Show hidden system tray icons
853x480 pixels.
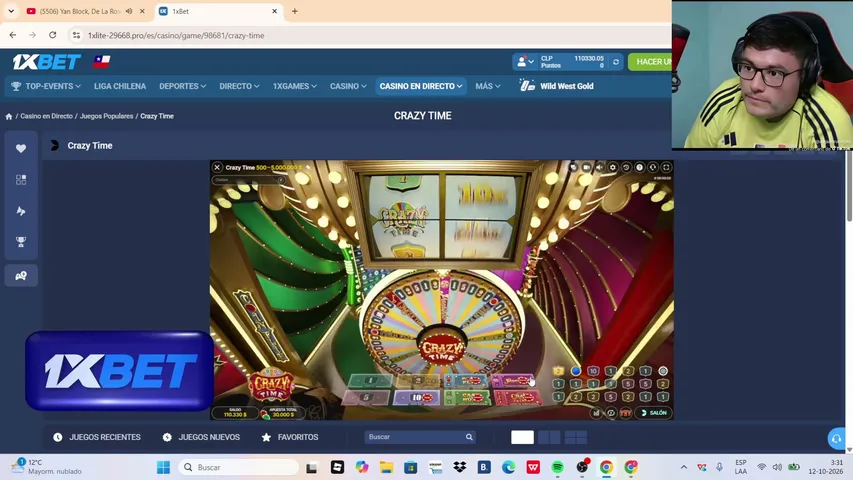(684, 467)
